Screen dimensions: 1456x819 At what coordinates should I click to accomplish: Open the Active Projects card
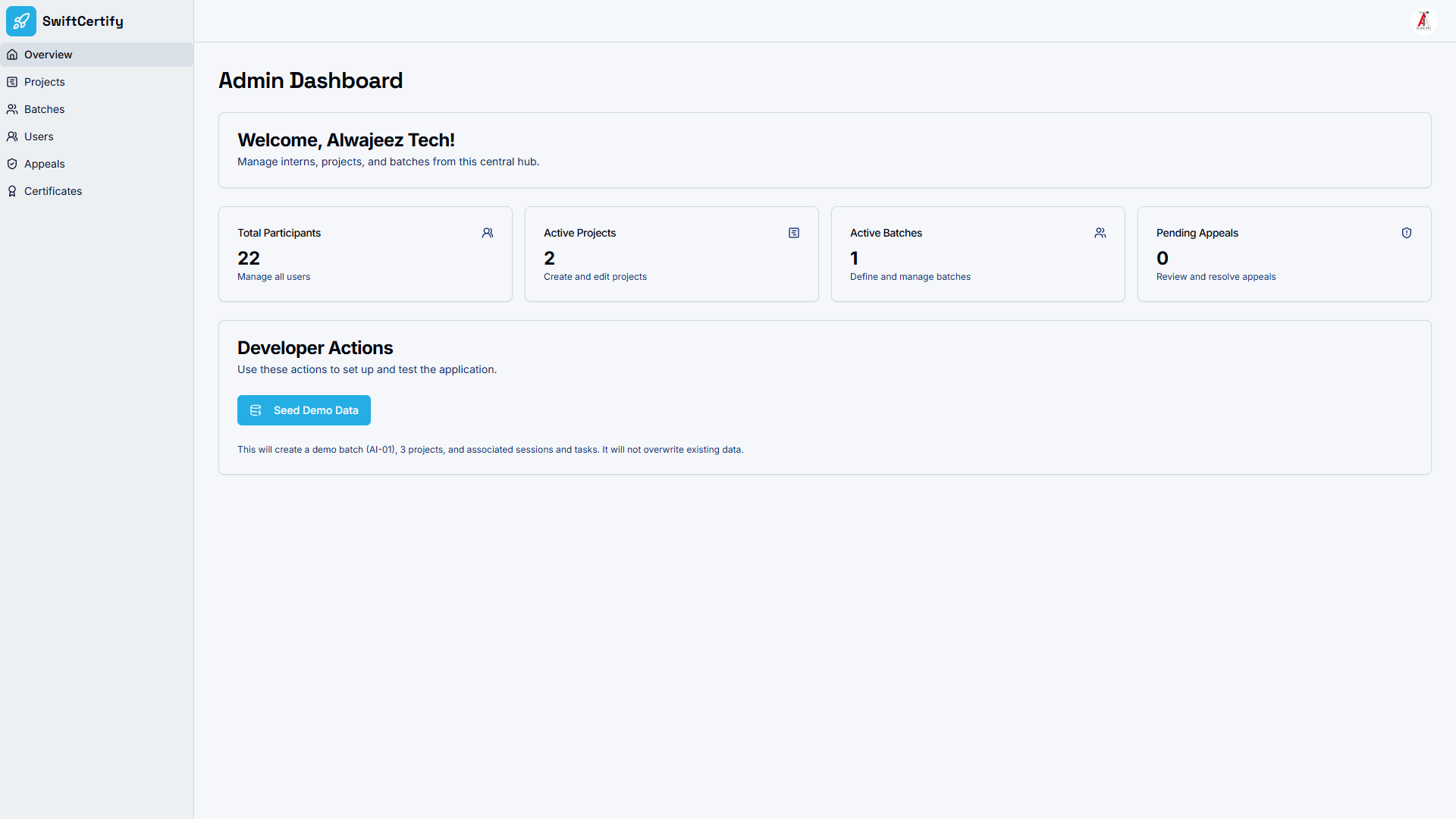[x=671, y=254]
